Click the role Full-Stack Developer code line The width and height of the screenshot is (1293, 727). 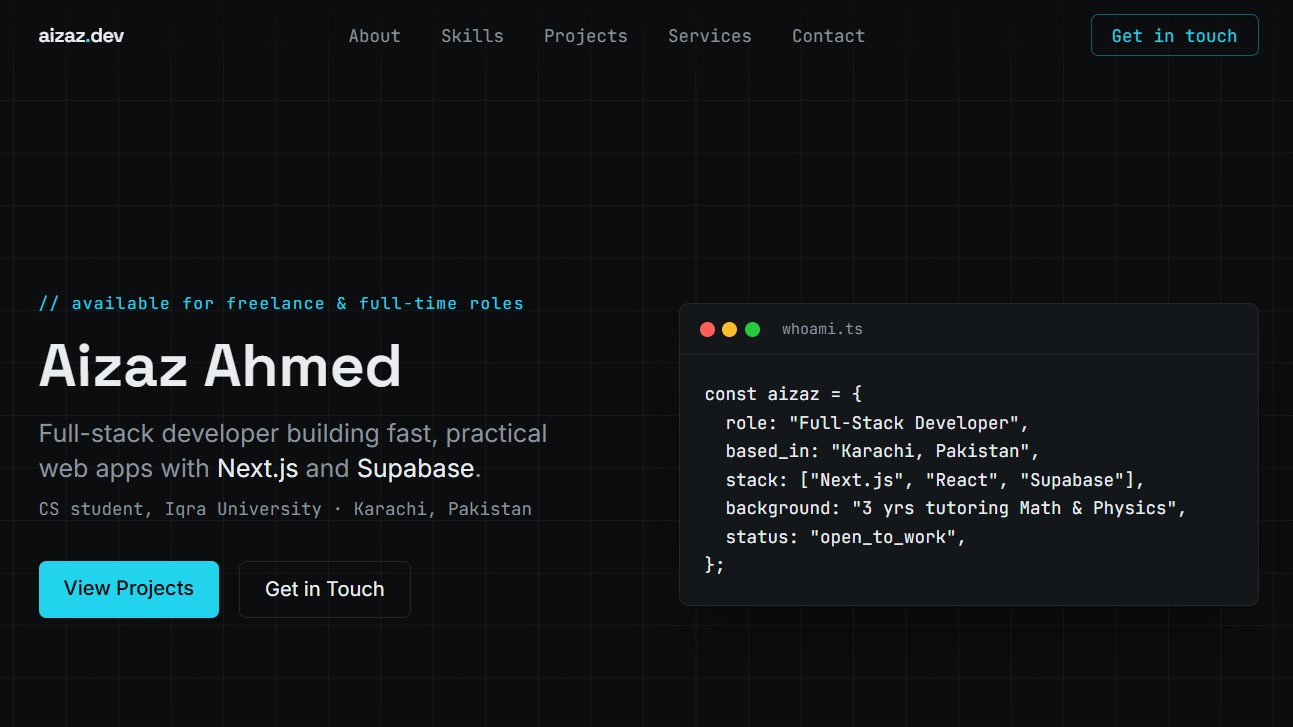click(x=877, y=423)
